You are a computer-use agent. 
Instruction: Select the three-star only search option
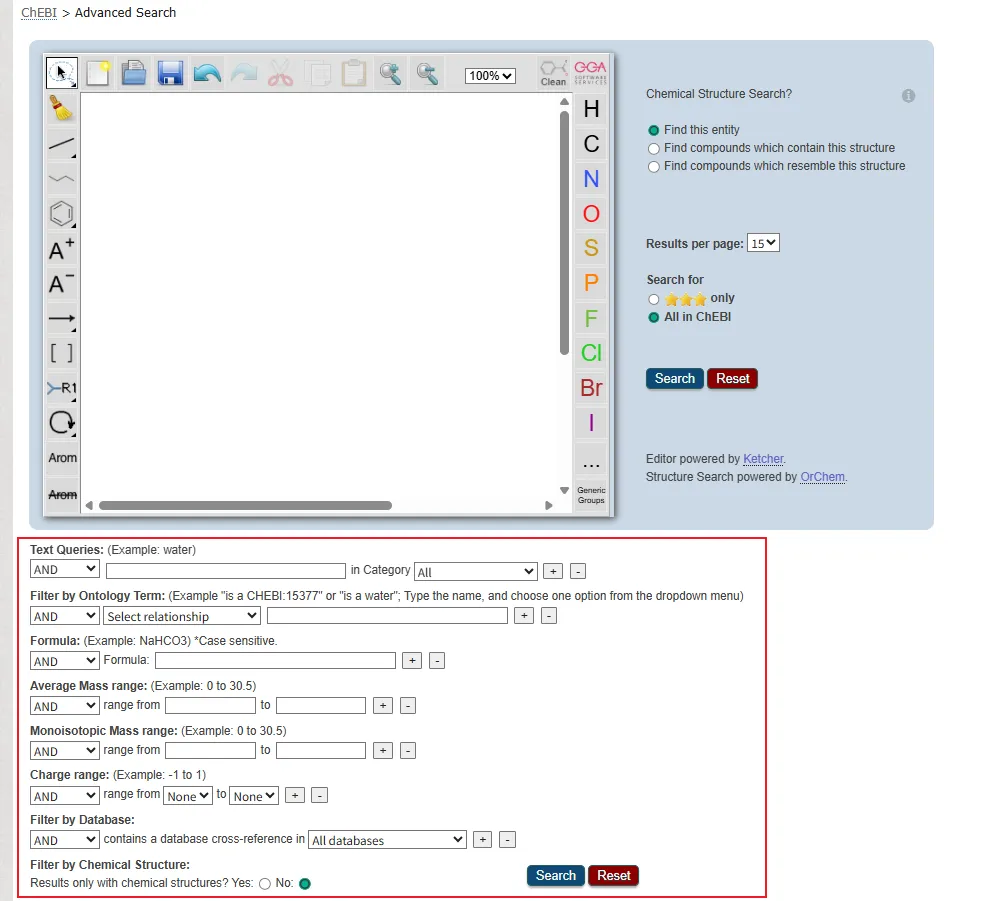pyautogui.click(x=654, y=299)
